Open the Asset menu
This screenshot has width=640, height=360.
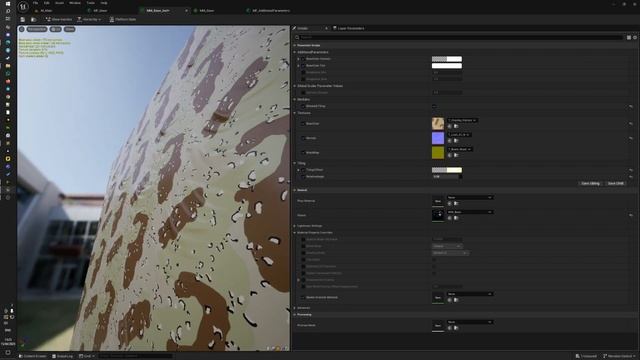(x=60, y=3)
